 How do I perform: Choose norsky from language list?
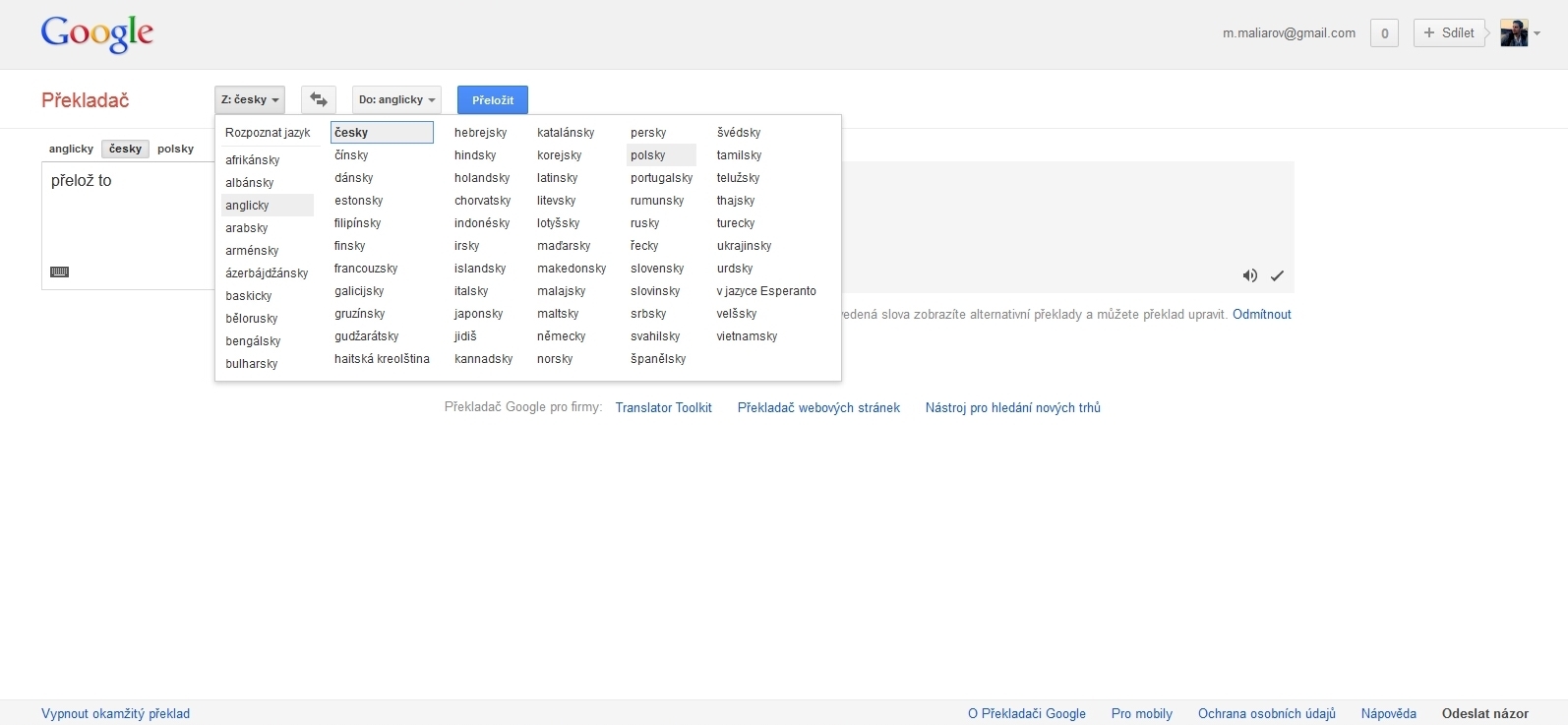(555, 359)
